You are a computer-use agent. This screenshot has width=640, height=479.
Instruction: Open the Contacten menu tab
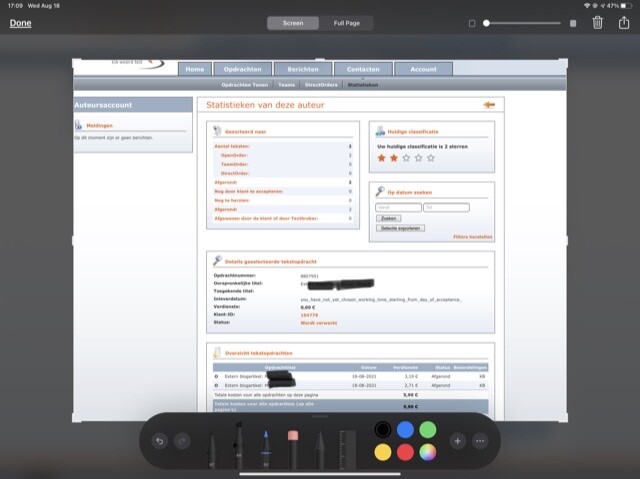pos(363,69)
